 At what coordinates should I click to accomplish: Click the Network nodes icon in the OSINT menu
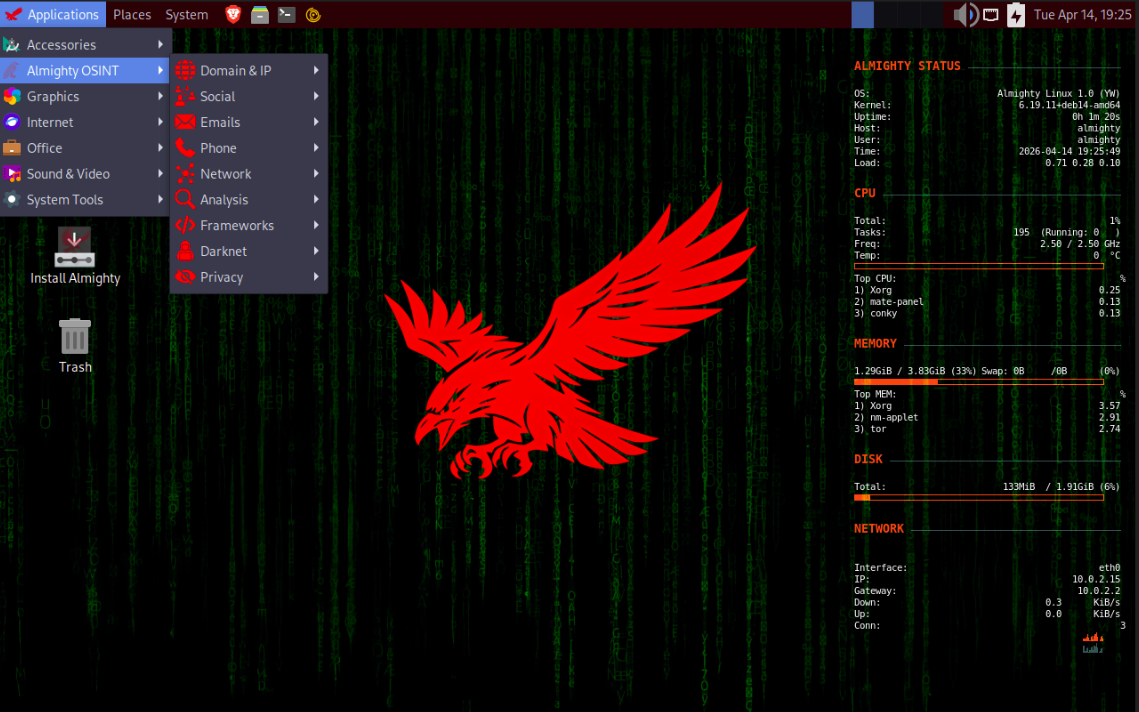click(x=184, y=173)
